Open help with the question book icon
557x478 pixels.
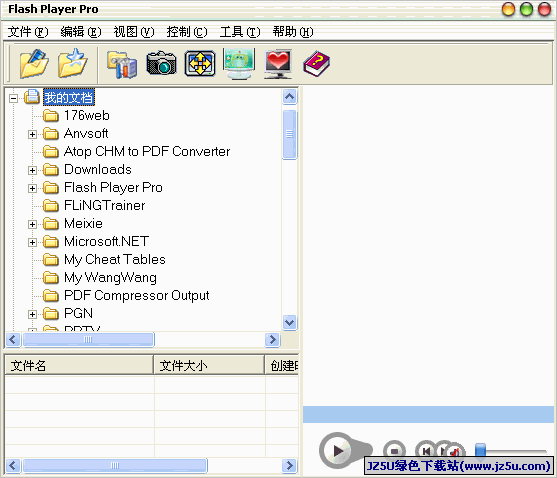(x=316, y=64)
